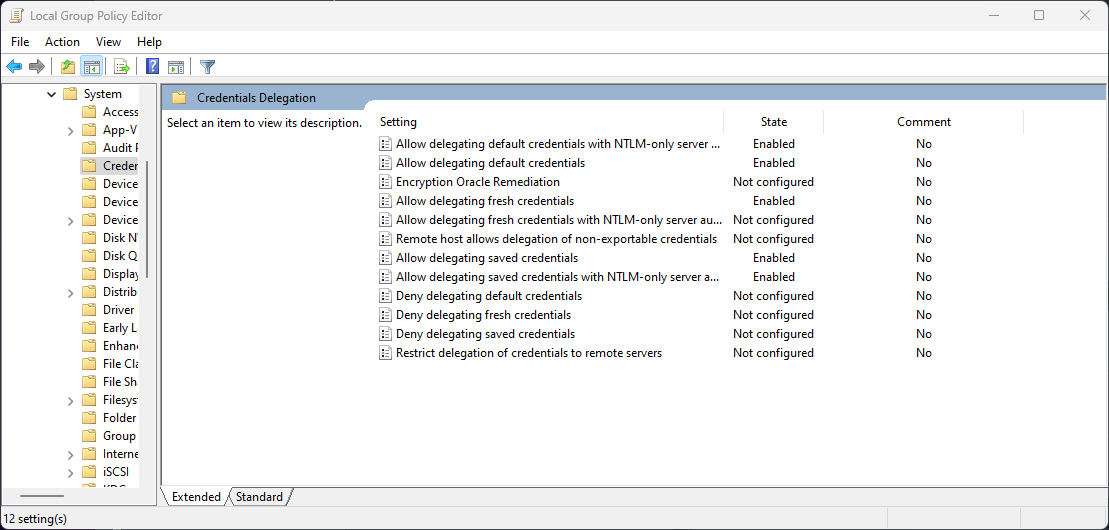Switch to the Extended tab
1109x530 pixels.
(x=196, y=497)
